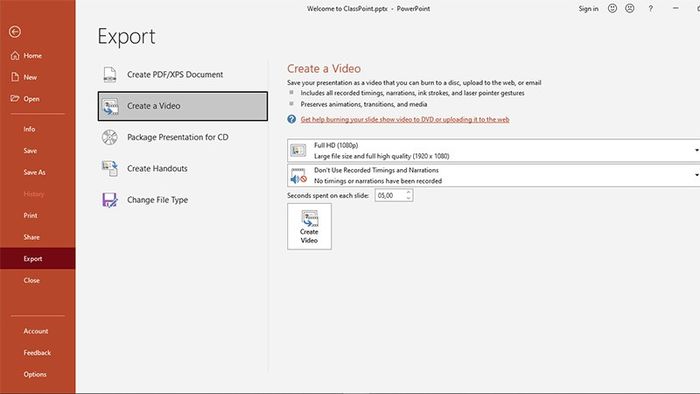Click the Open folder icon
700x394 pixels.
click(x=15, y=98)
